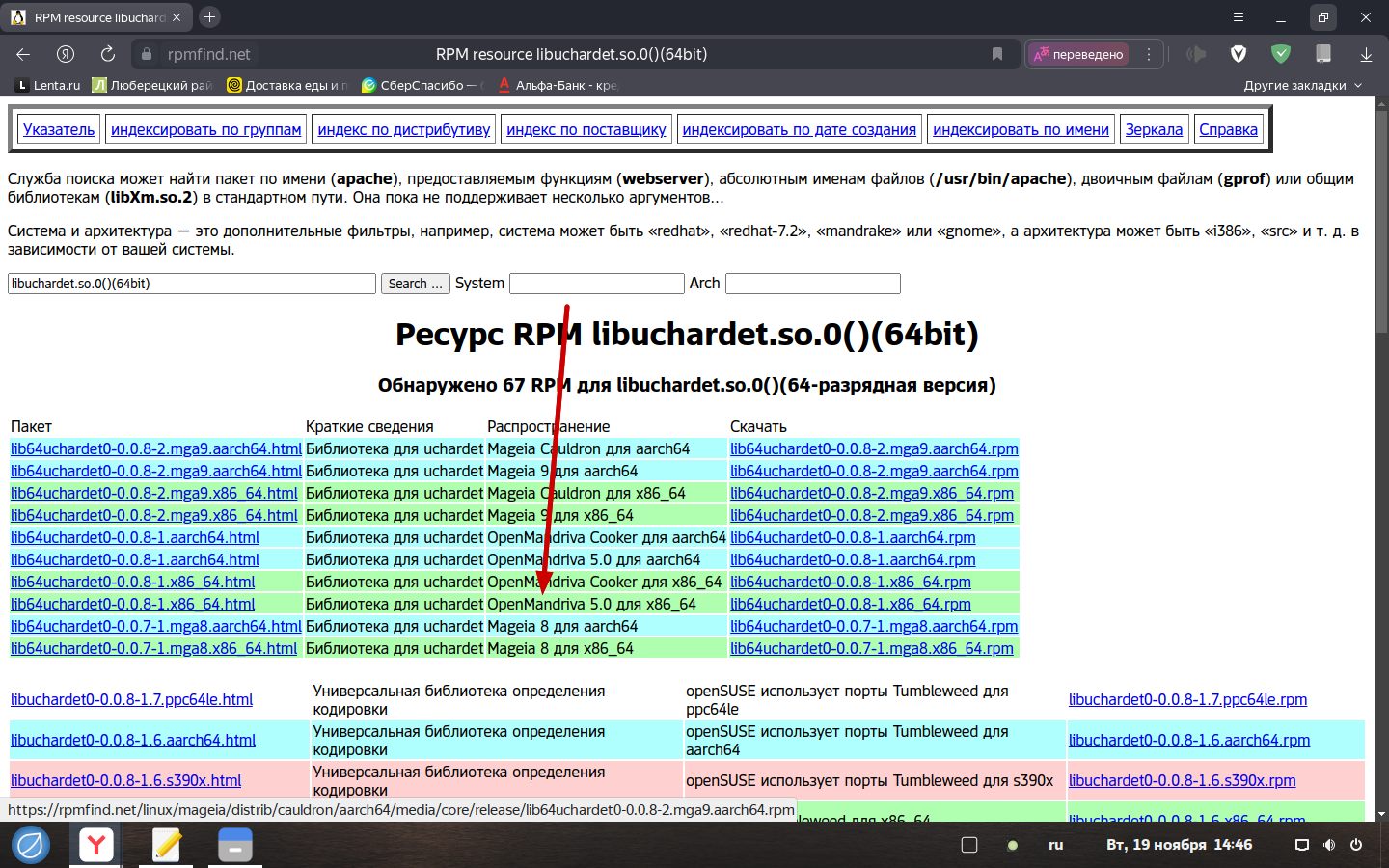Click the browser back arrow
The image size is (1389, 868).
[24, 54]
